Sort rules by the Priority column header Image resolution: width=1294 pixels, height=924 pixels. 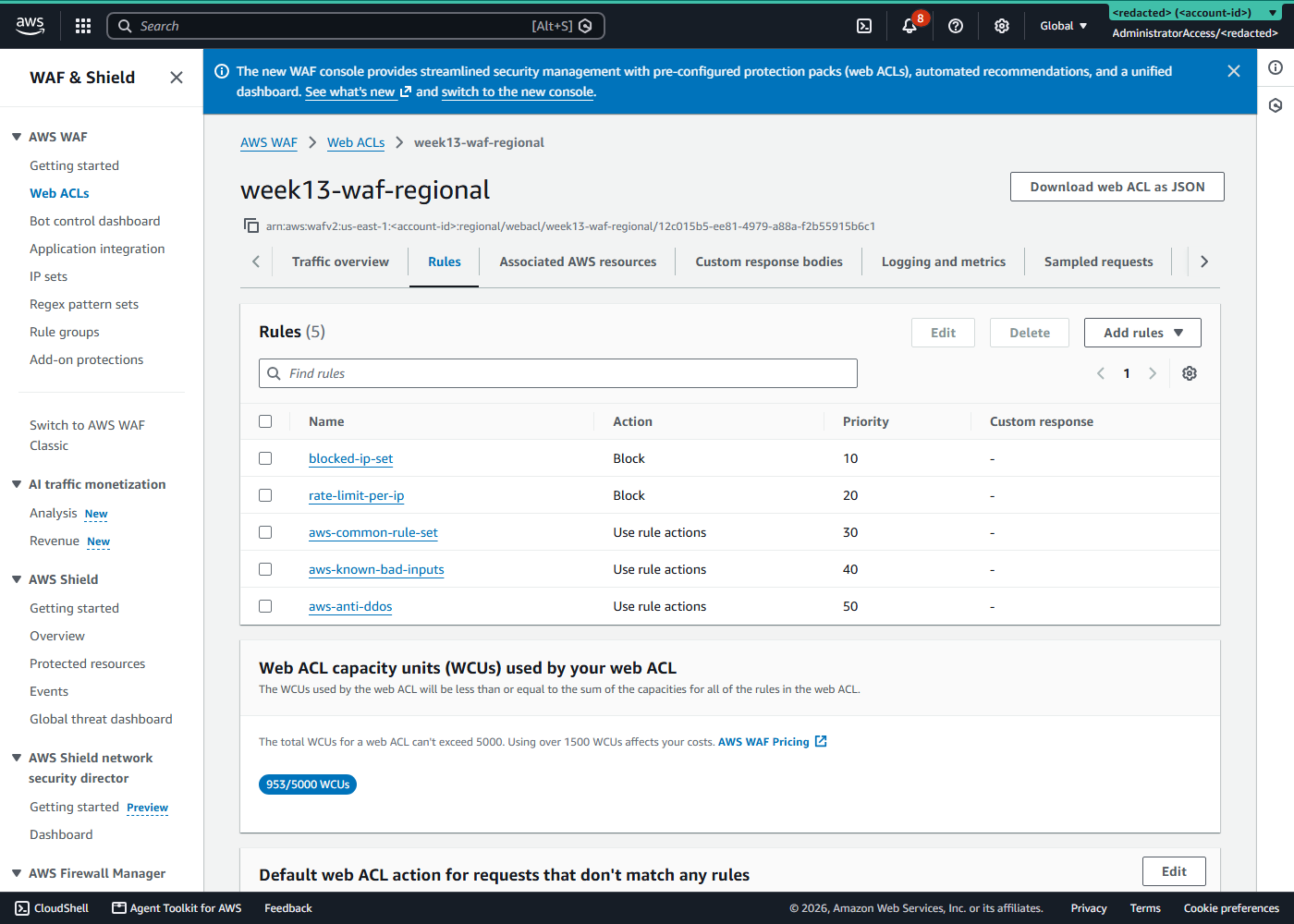pos(866,421)
